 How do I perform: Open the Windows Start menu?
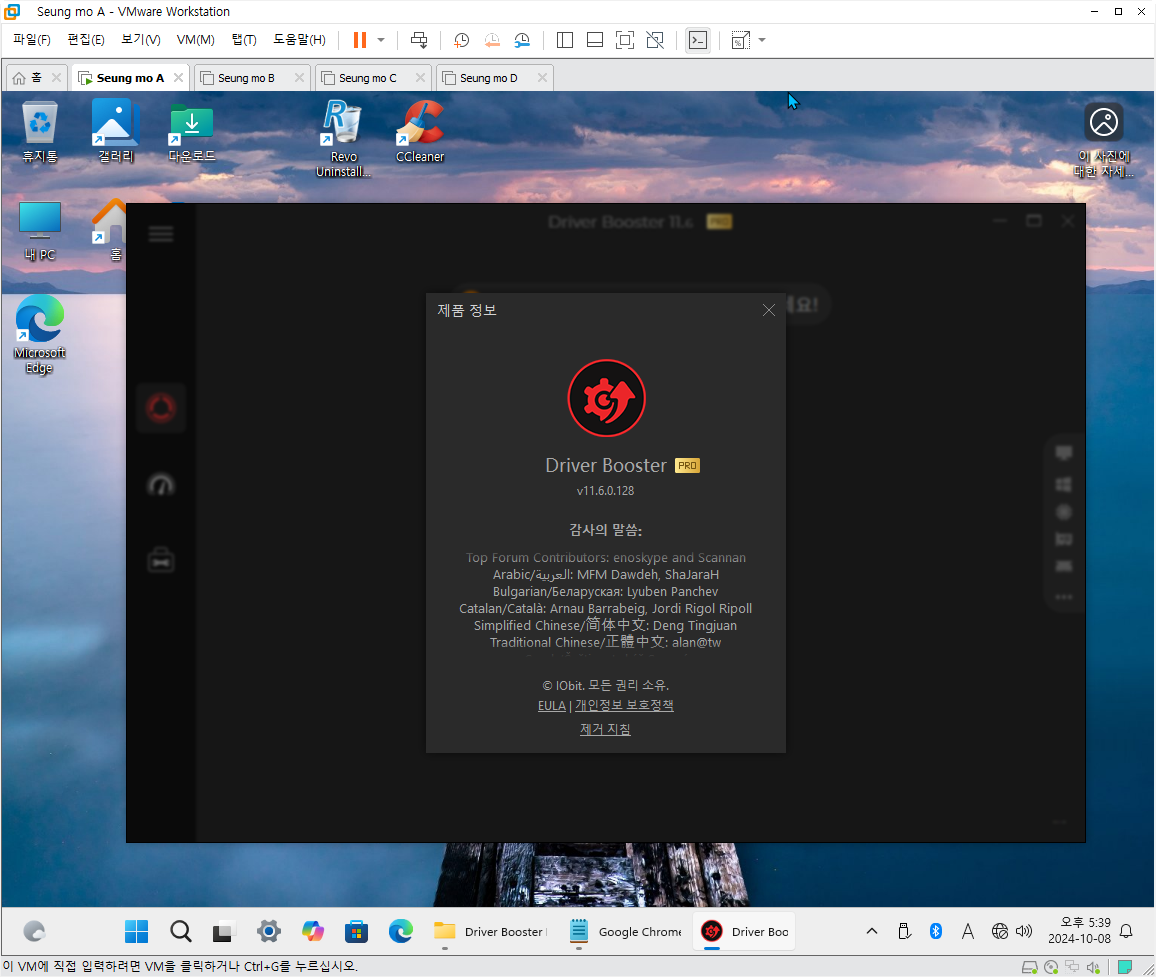point(136,931)
